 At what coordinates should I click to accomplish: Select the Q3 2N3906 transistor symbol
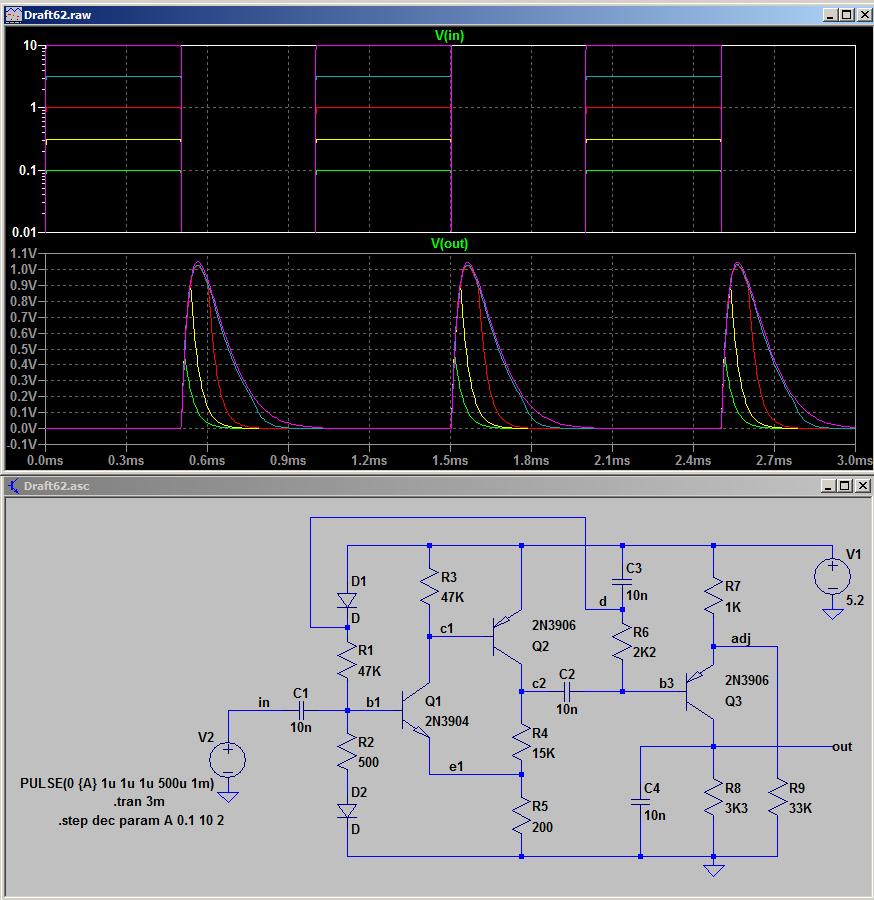[700, 692]
